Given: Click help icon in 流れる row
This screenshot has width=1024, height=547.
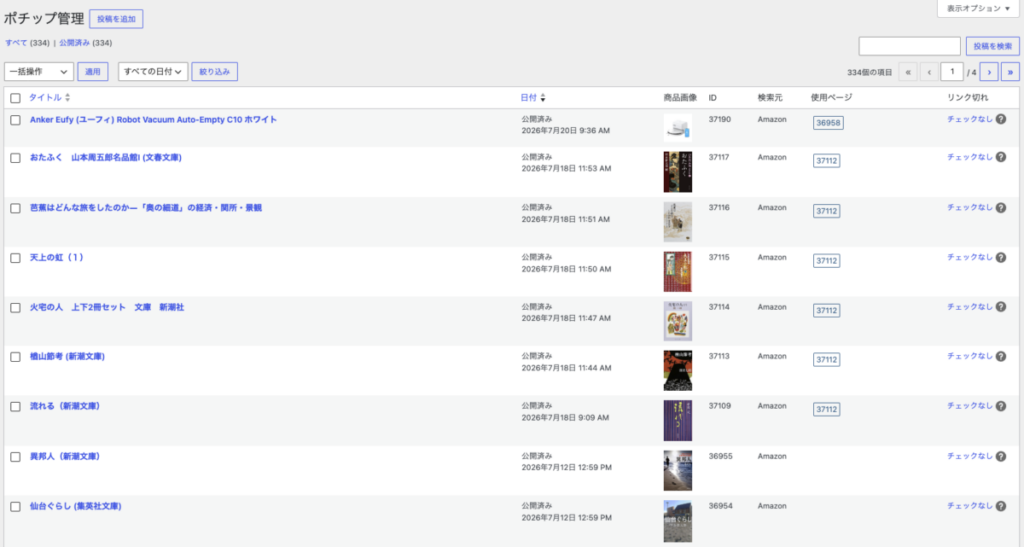Looking at the screenshot, I should 1000,406.
